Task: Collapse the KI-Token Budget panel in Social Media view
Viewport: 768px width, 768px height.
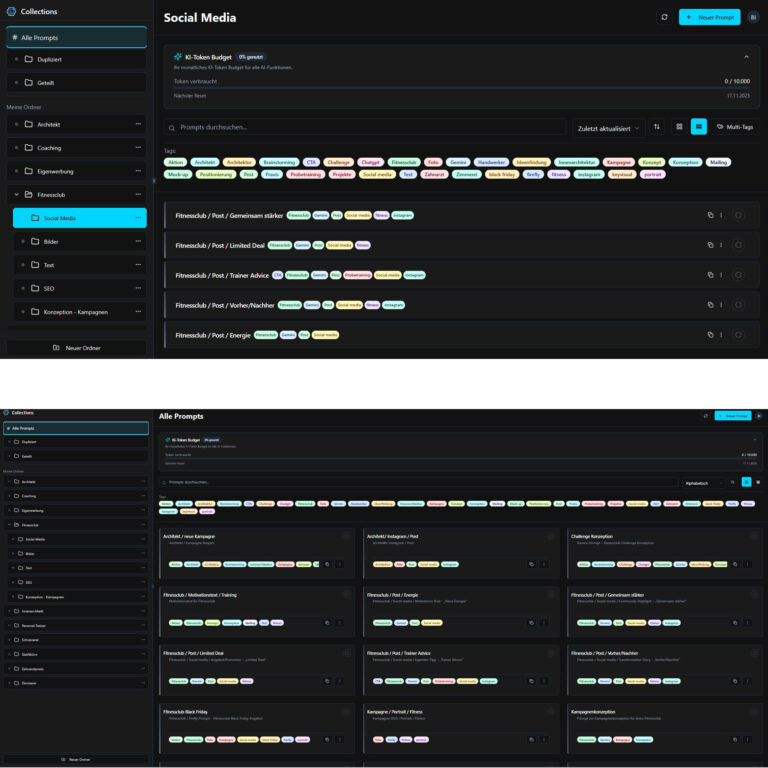Action: (745, 57)
